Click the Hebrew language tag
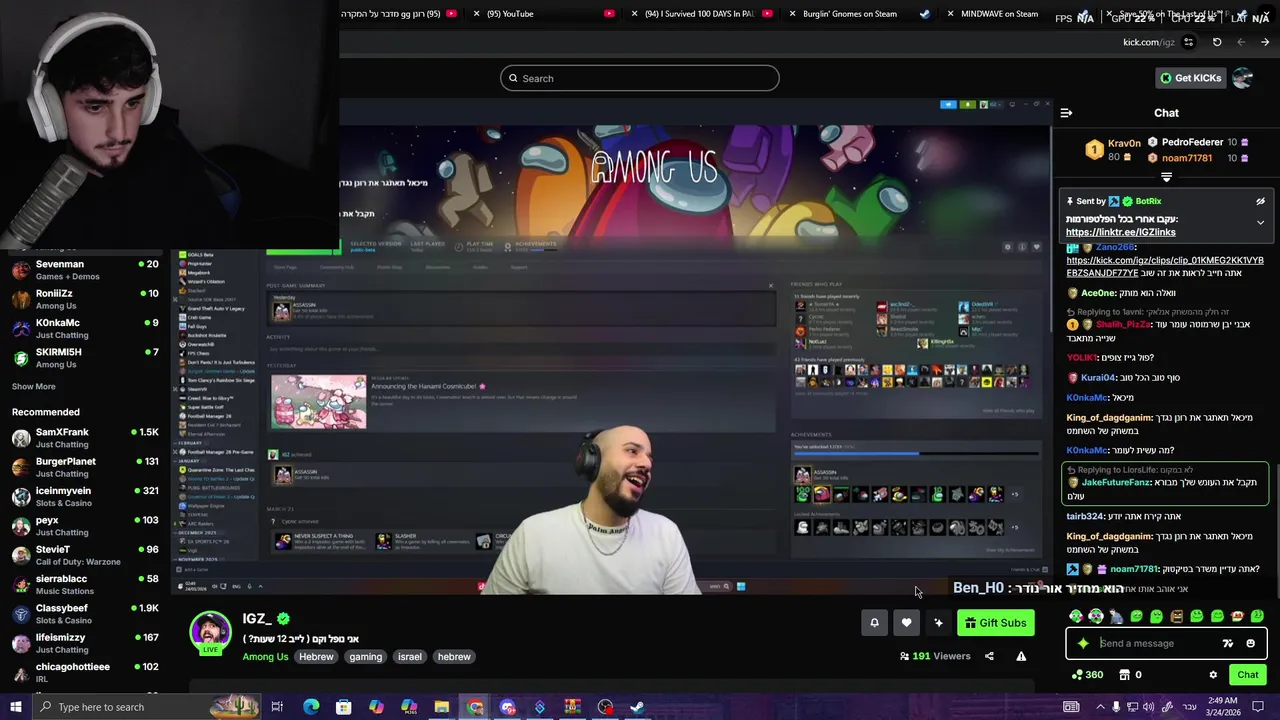This screenshot has height=720, width=1280. (316, 657)
